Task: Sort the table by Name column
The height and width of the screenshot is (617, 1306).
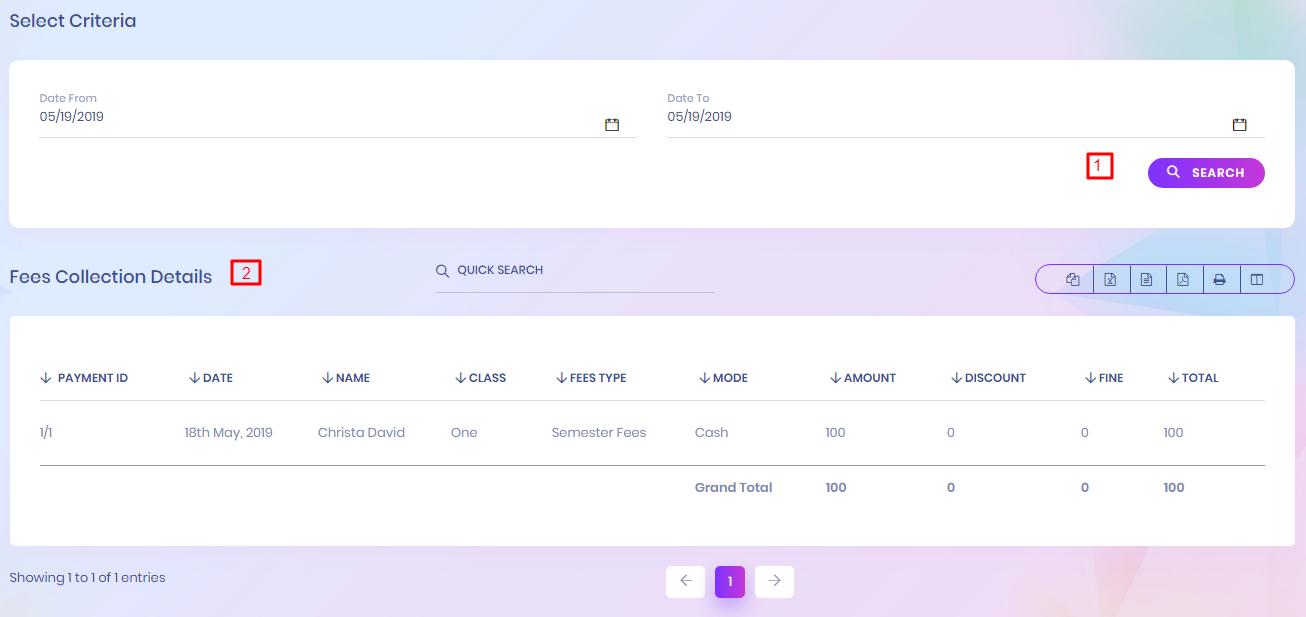Action: pos(352,378)
